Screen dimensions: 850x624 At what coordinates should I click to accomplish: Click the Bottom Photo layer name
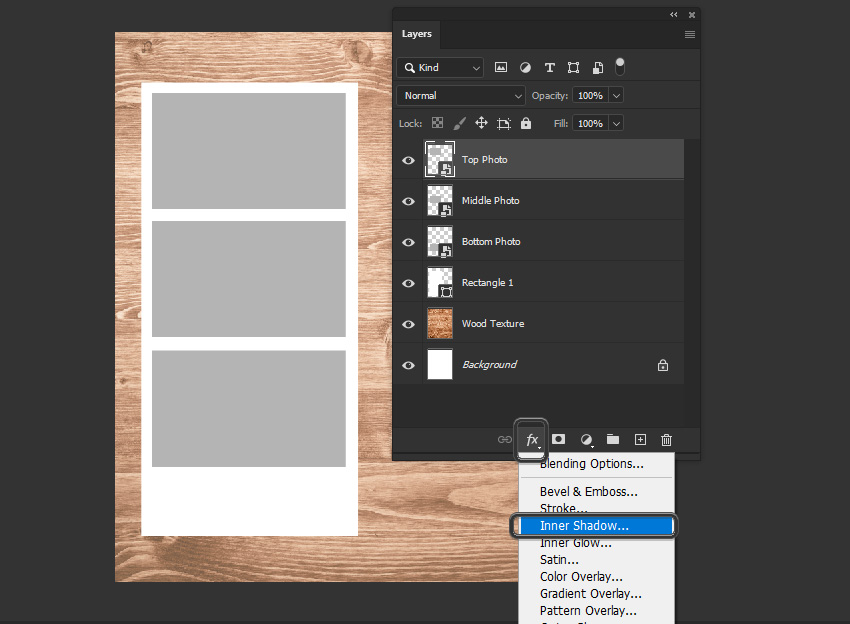click(x=491, y=242)
